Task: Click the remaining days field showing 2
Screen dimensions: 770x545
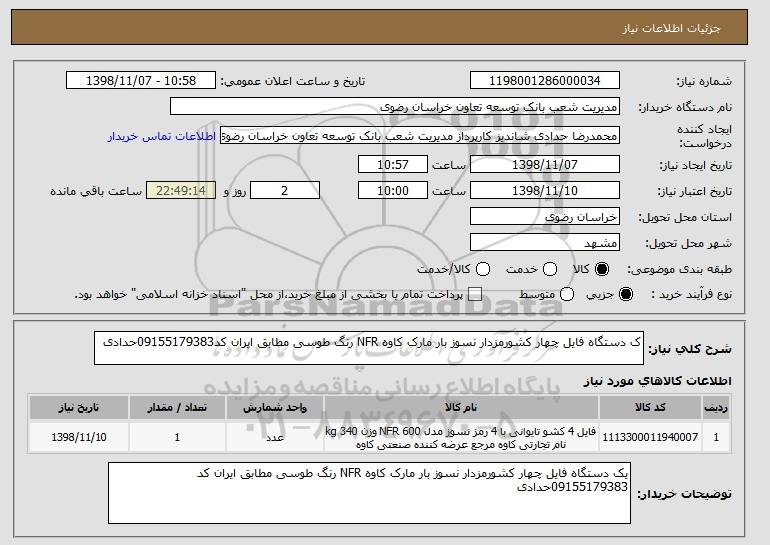Action: pos(285,191)
